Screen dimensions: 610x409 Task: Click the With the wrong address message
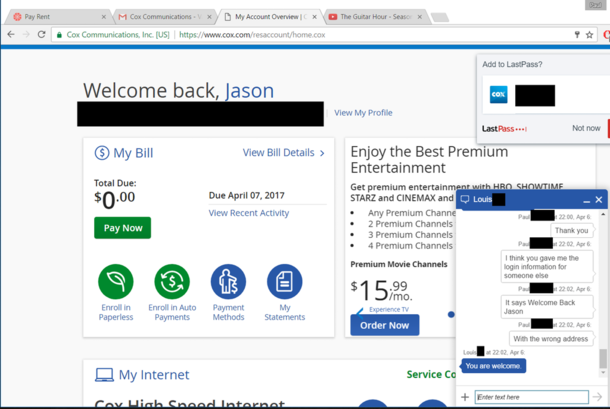pyautogui.click(x=551, y=339)
